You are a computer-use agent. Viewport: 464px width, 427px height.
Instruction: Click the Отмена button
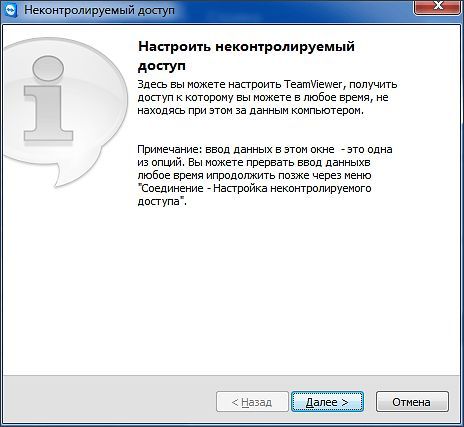click(x=412, y=402)
